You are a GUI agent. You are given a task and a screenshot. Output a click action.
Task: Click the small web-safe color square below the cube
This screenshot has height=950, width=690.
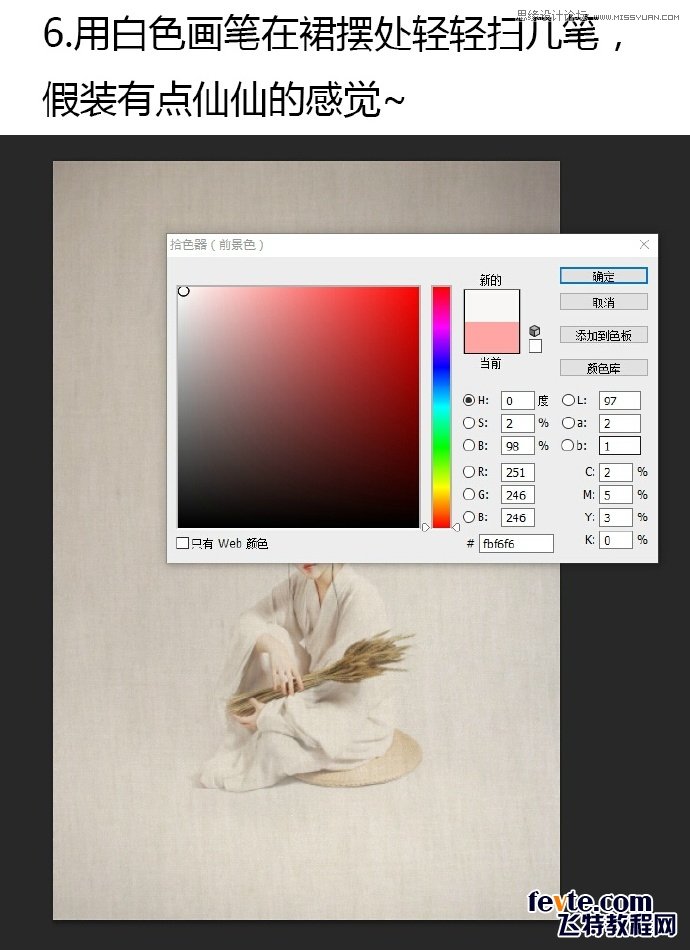535,346
